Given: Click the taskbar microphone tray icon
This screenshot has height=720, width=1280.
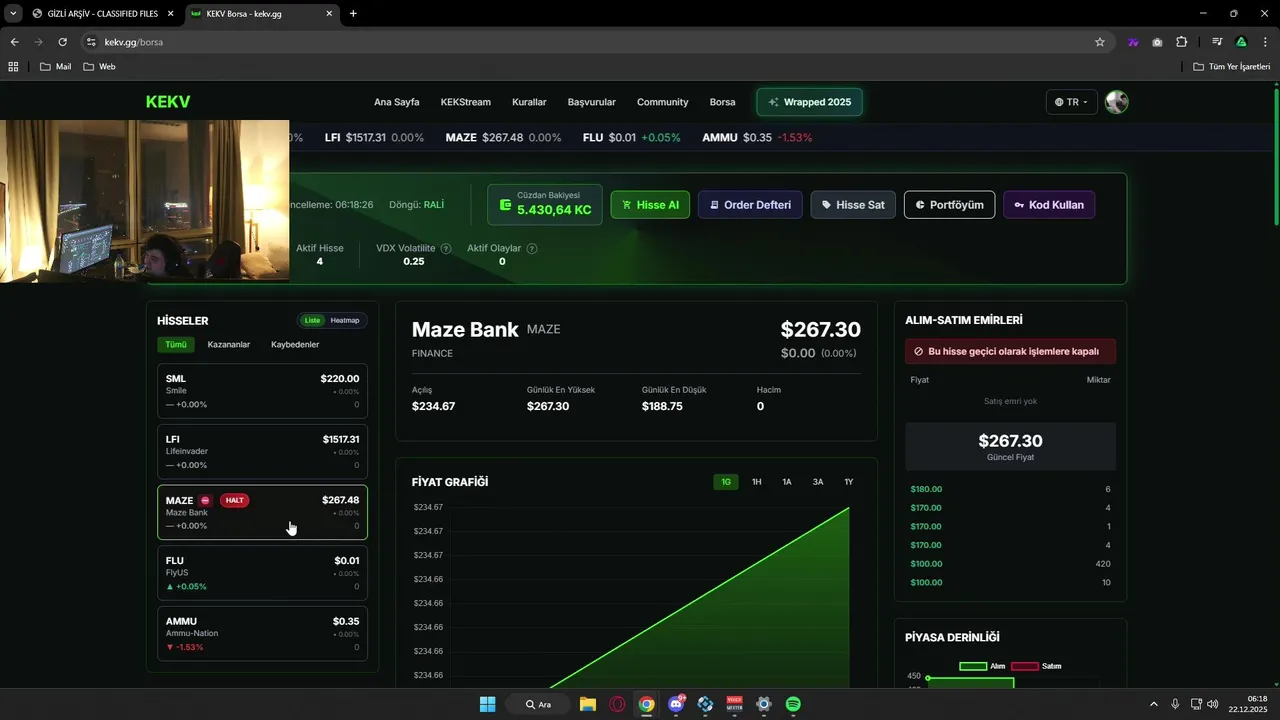Looking at the screenshot, I should click(x=1175, y=704).
